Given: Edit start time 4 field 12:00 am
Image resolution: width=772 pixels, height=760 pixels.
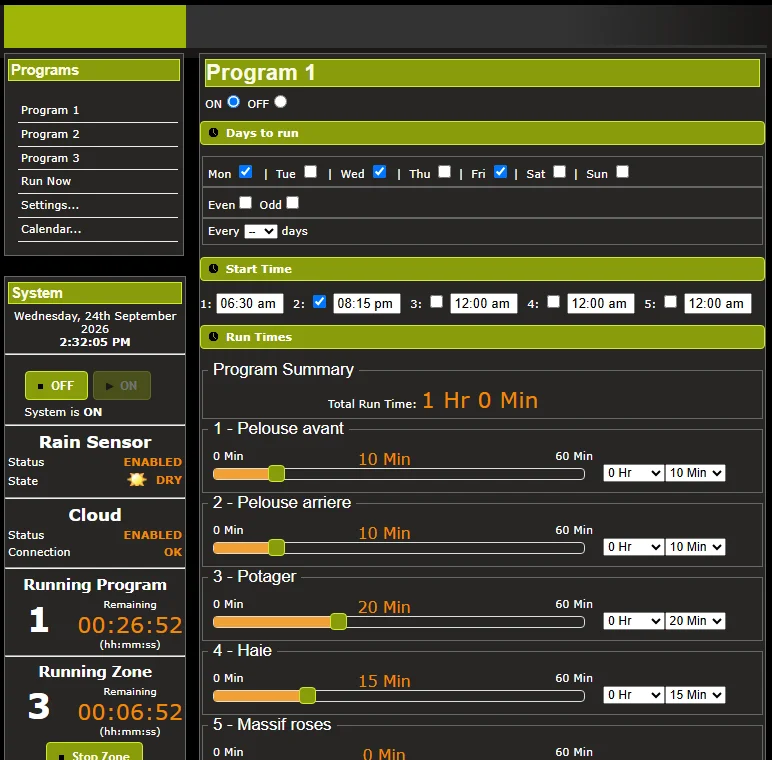Looking at the screenshot, I should [x=601, y=303].
